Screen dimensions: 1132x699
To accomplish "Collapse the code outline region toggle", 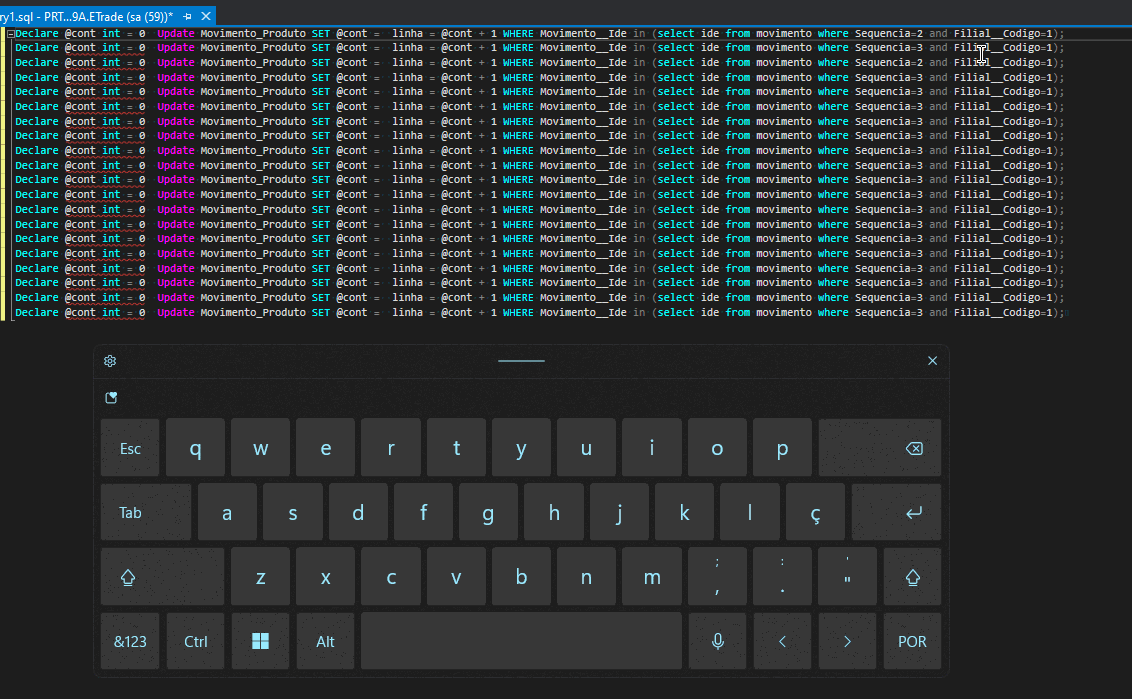I will (x=11, y=34).
